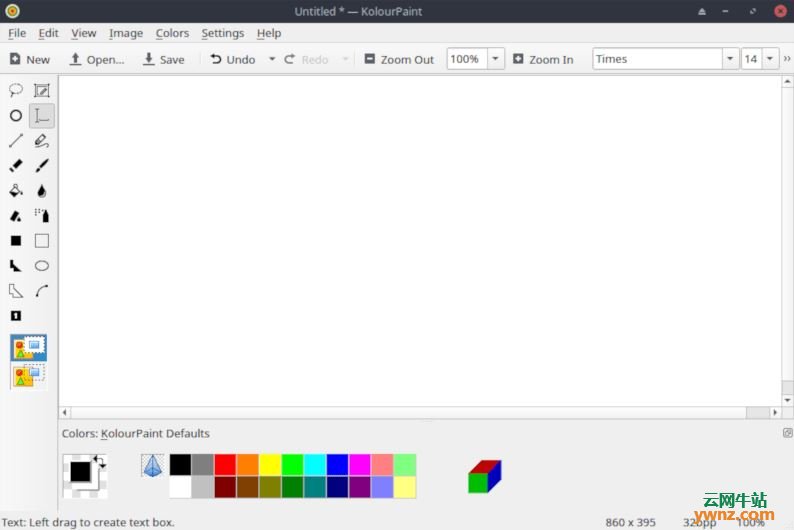Enable transparent selection mode option

point(28,376)
